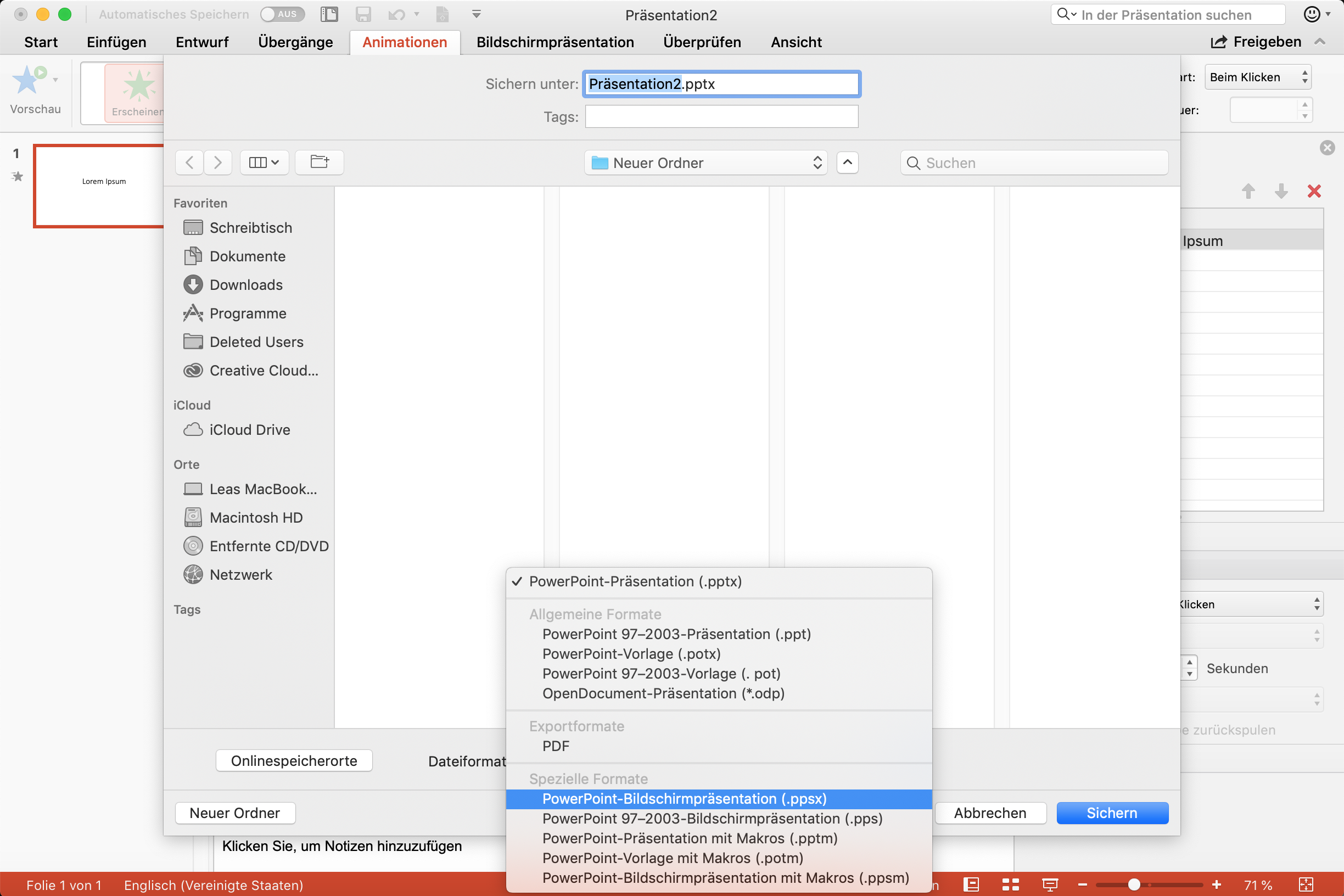Toggle the Automatisches Speichern switch
The image size is (1344, 896).
282,14
